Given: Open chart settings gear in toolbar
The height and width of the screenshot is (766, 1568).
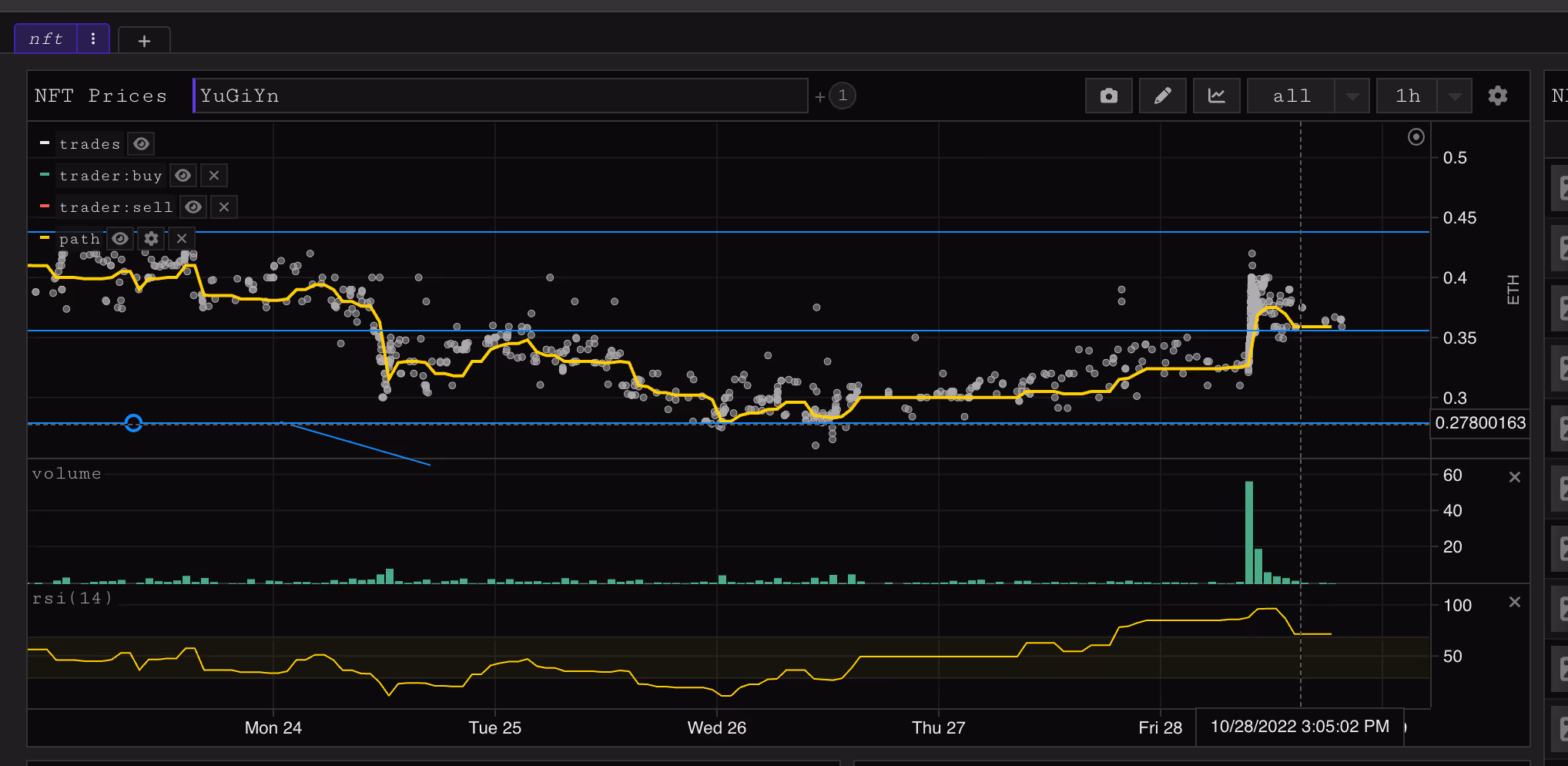Looking at the screenshot, I should click(1497, 96).
